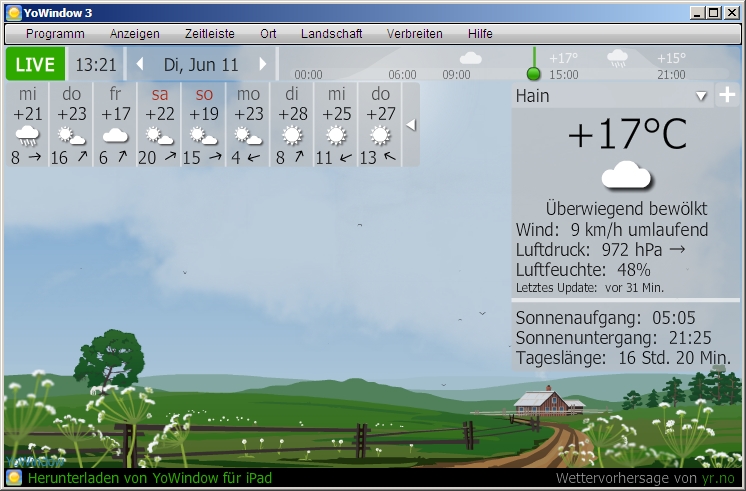
Task: Click 'Überwiegend bewölkt' text
Action: [627, 209]
